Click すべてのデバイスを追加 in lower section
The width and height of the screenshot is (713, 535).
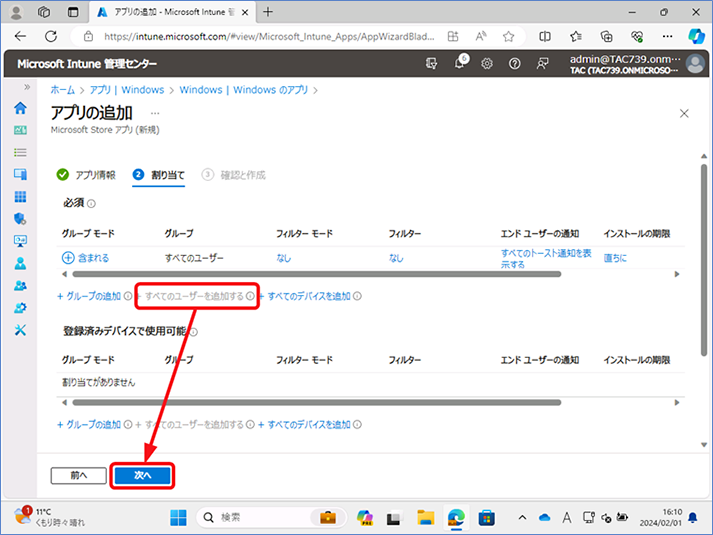305,425
